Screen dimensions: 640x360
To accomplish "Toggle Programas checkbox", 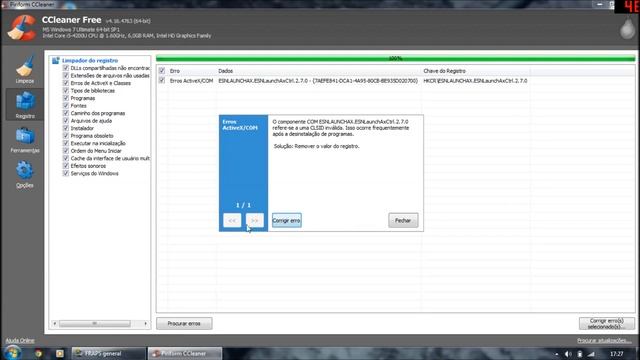I will coord(66,98).
